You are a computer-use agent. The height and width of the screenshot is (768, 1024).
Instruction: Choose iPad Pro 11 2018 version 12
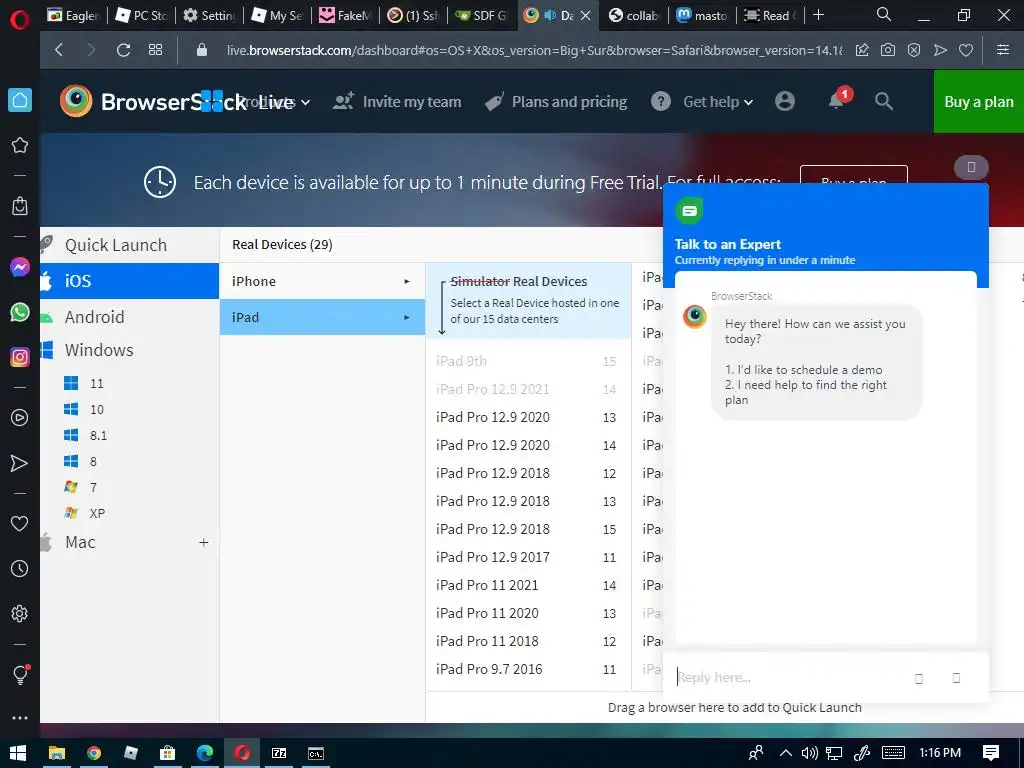point(528,641)
